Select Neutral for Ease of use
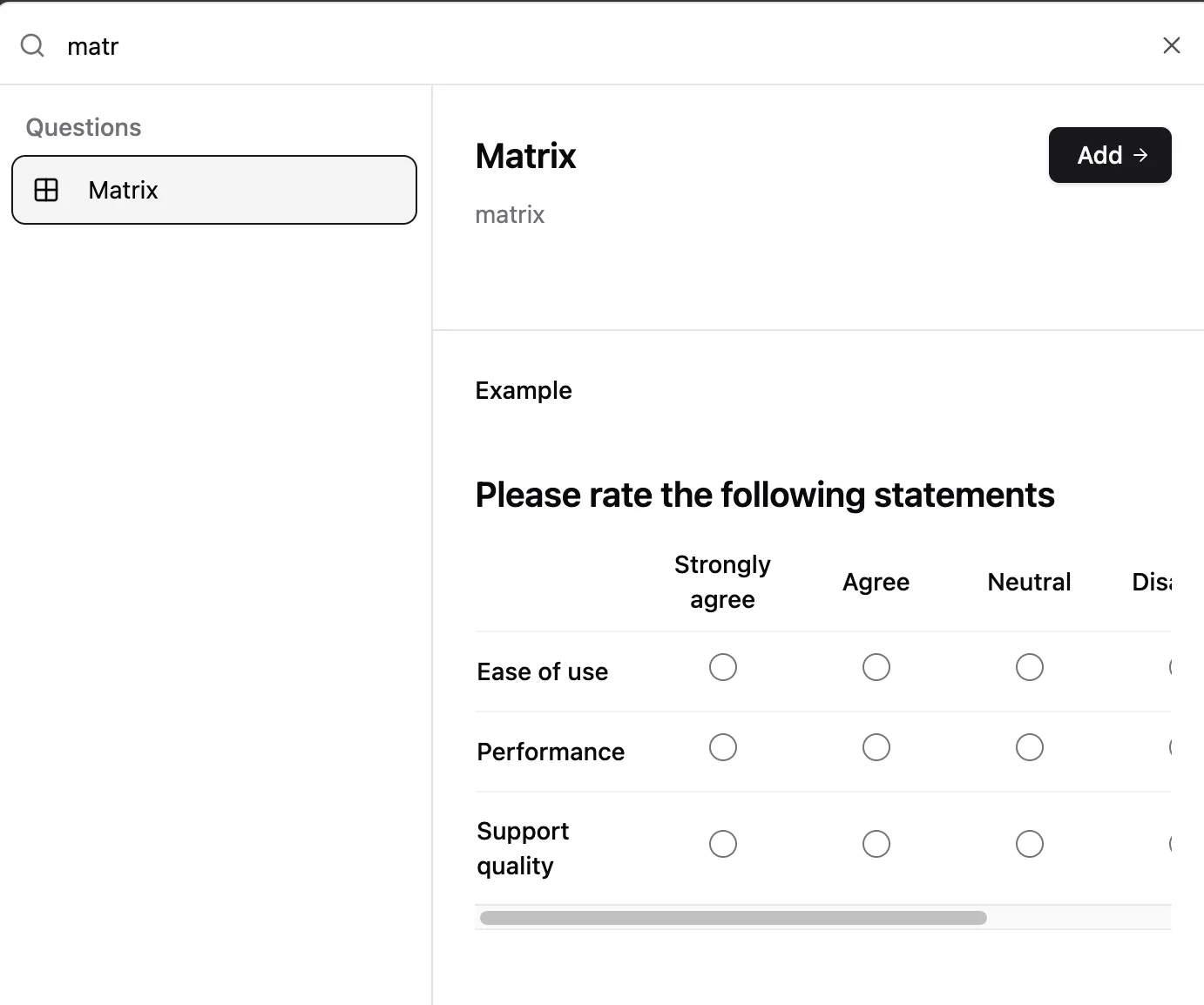Screen dimensions: 1204x1005 coord(1030,667)
